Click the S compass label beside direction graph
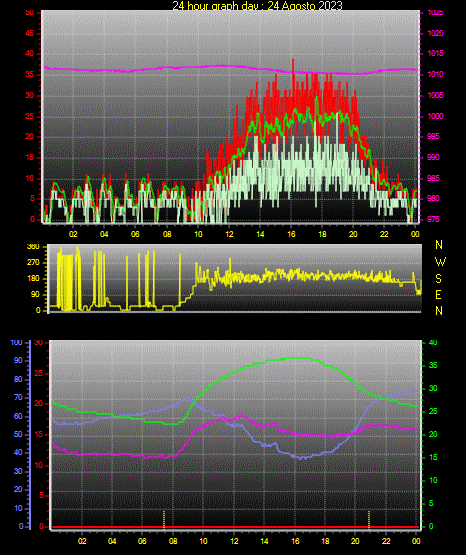466x555 pixels. coord(438,279)
